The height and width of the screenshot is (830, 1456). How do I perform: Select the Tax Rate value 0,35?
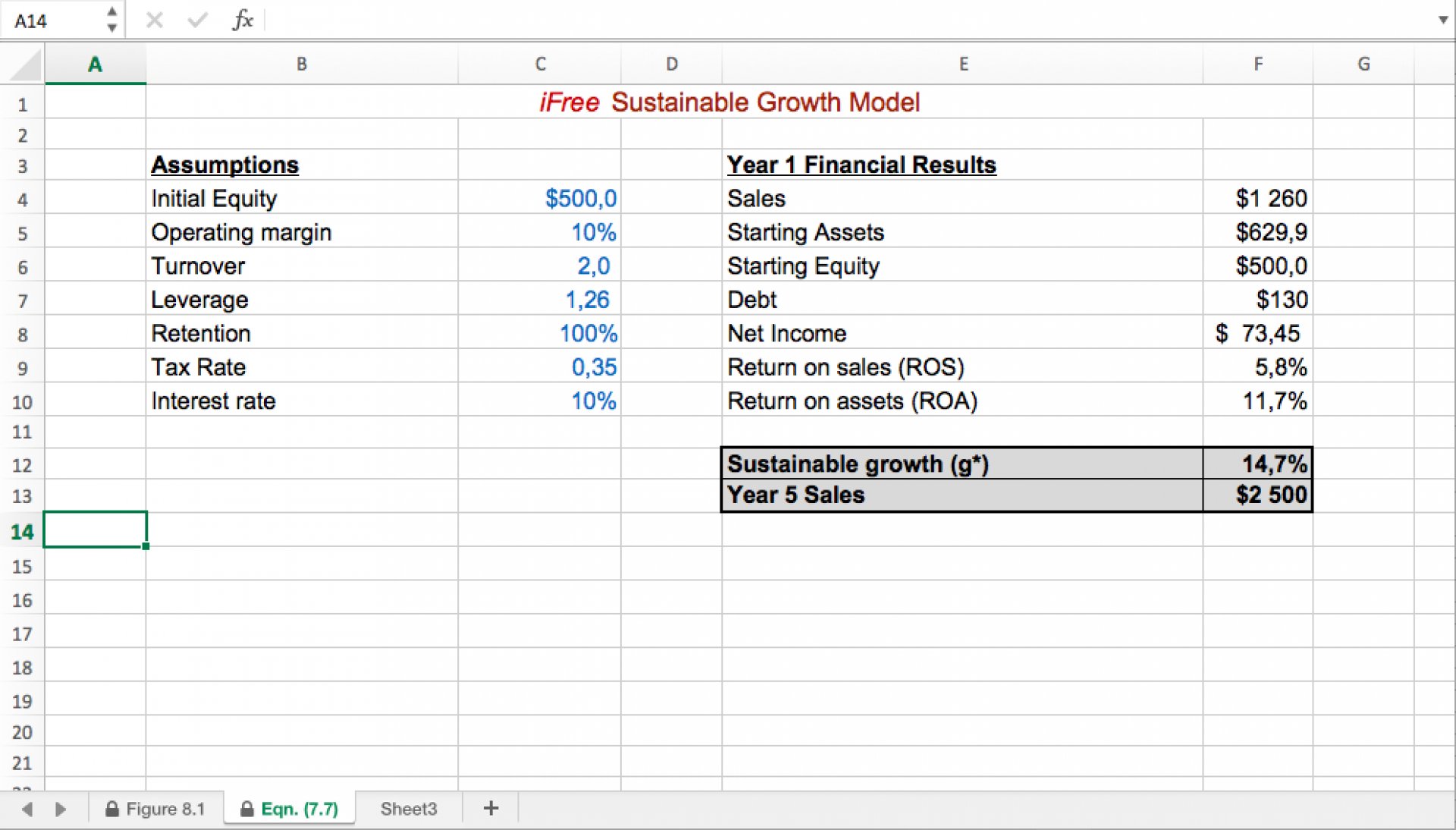point(540,366)
